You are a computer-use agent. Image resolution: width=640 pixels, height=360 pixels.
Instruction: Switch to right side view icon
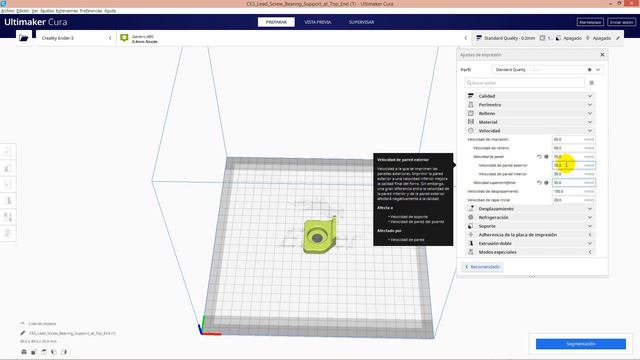click(64, 352)
